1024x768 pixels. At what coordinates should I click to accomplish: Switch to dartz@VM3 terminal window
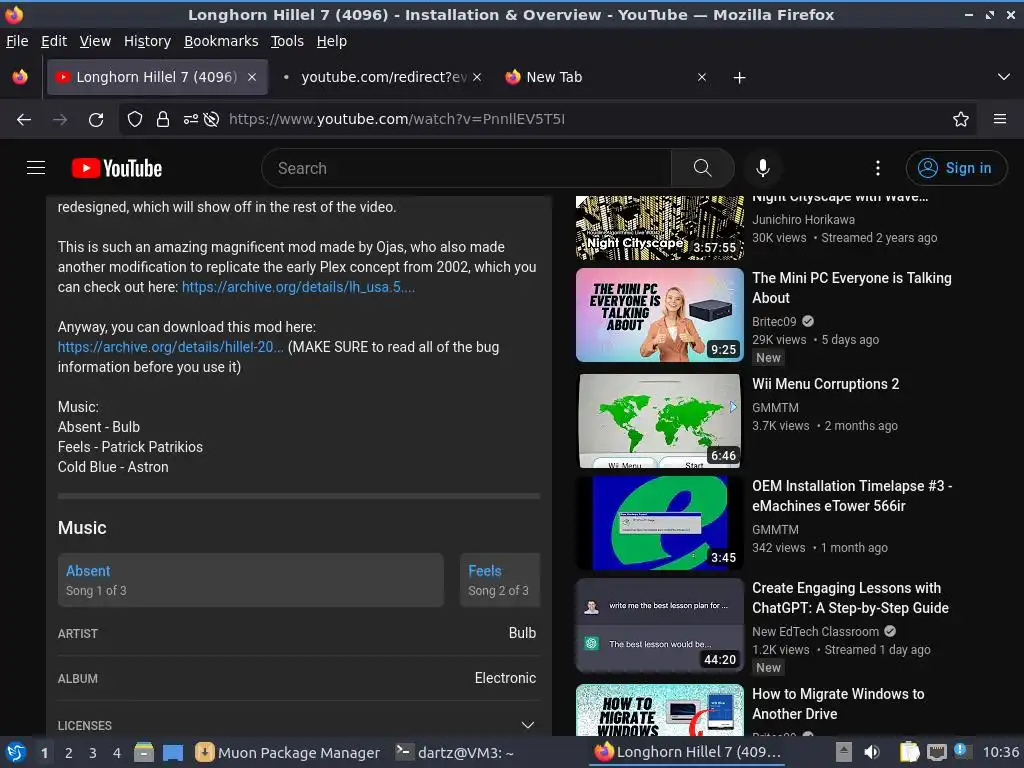pyautogui.click(x=455, y=753)
